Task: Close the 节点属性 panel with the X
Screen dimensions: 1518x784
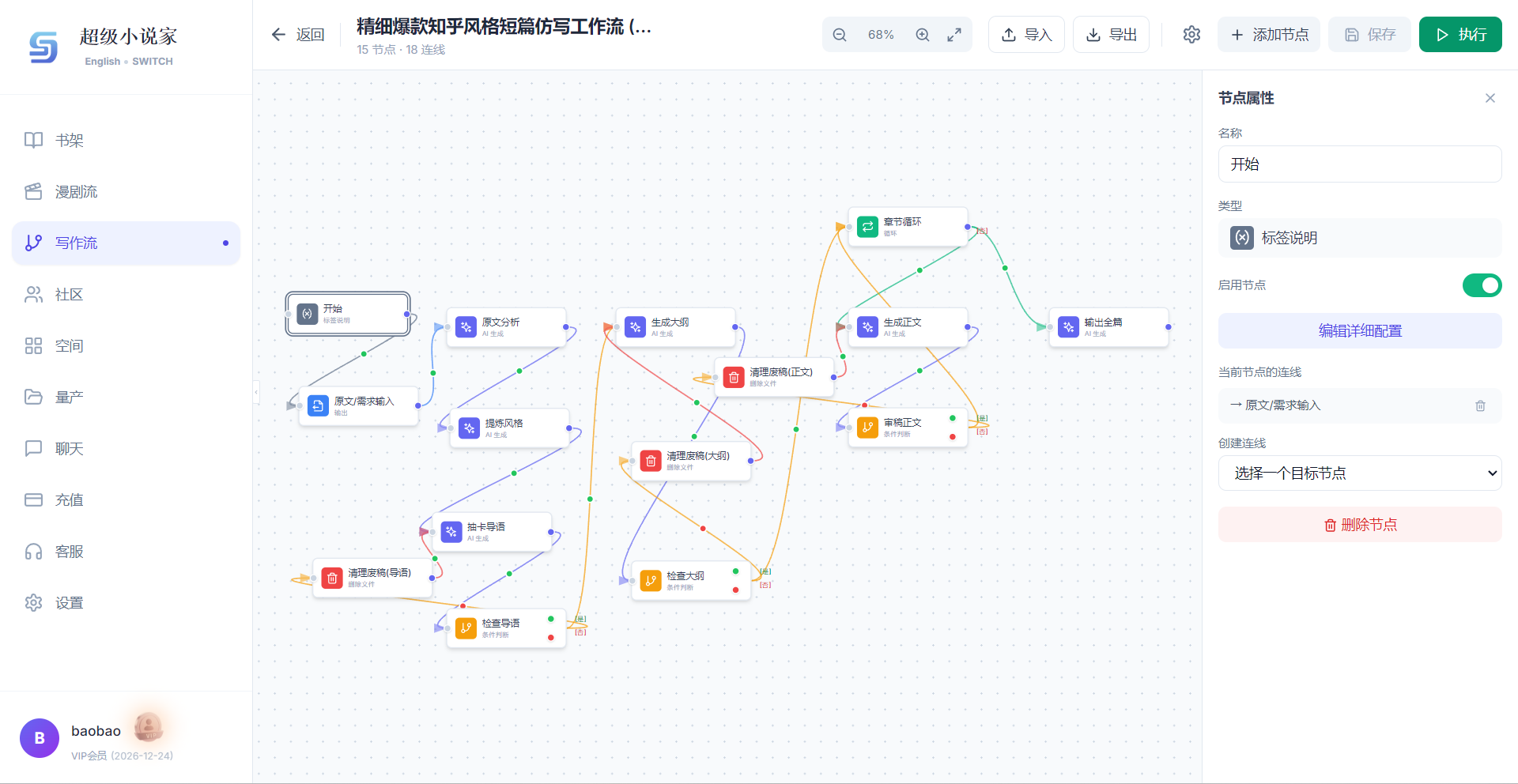Action: [x=1490, y=98]
